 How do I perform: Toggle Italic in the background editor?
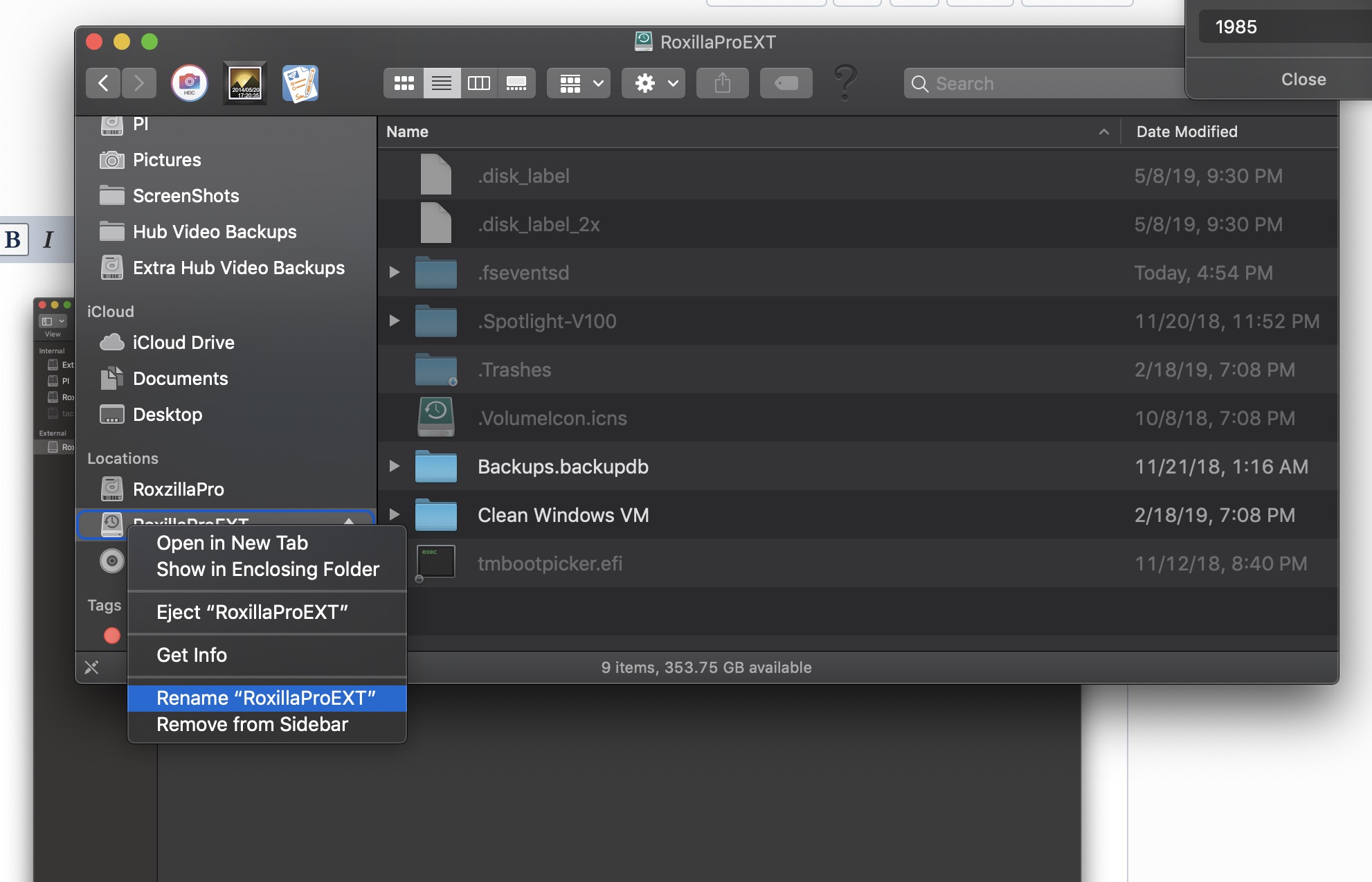(48, 240)
